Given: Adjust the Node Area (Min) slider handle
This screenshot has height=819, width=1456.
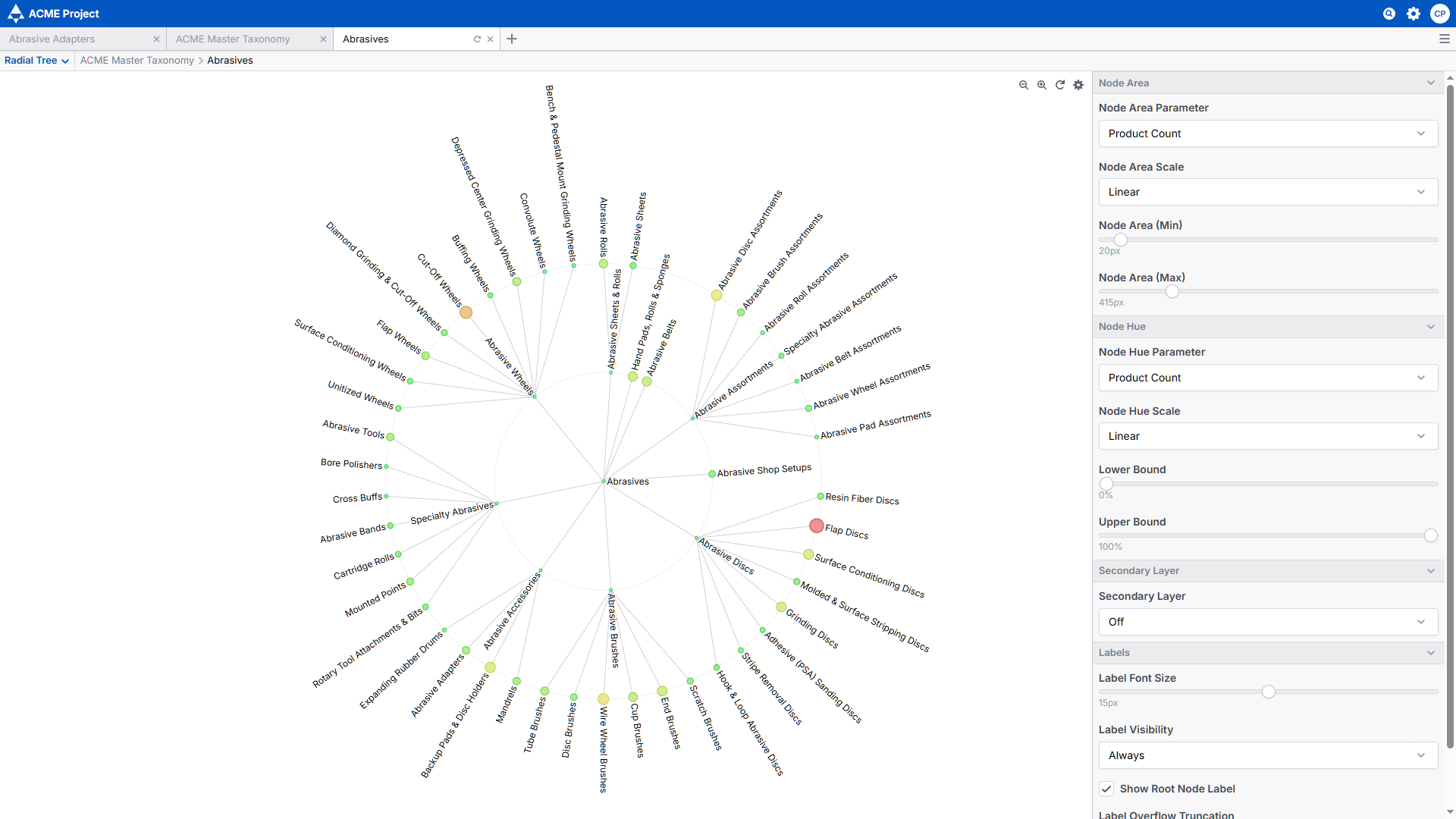Looking at the screenshot, I should point(1120,240).
